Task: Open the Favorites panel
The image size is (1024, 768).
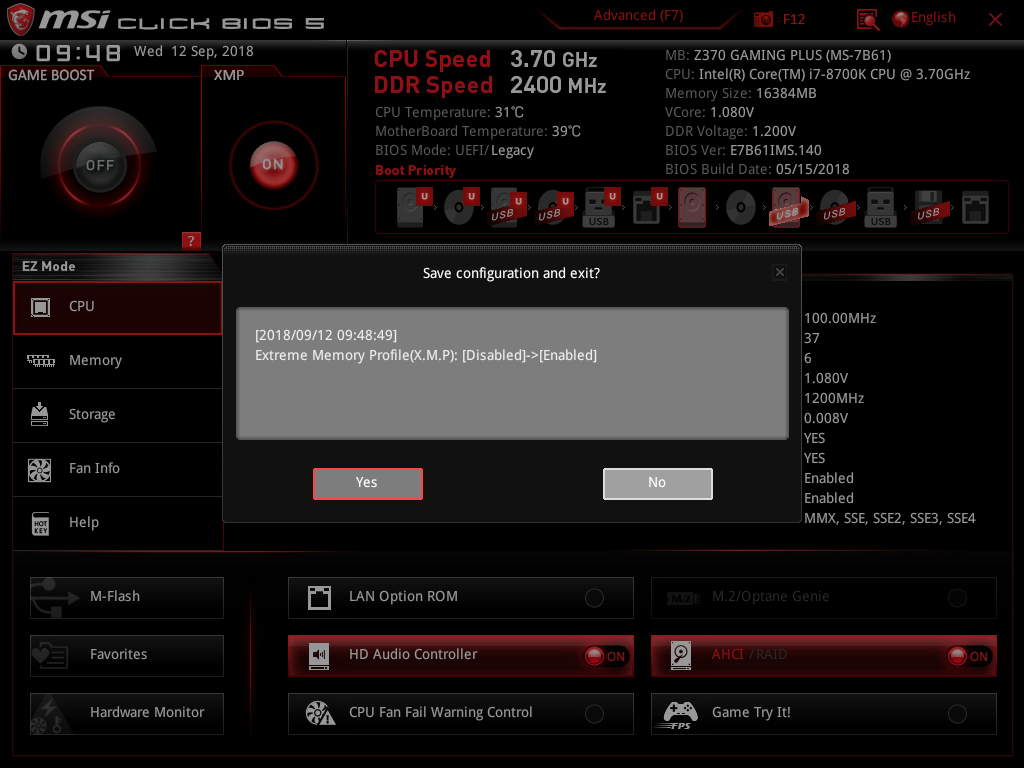Action: (126, 656)
